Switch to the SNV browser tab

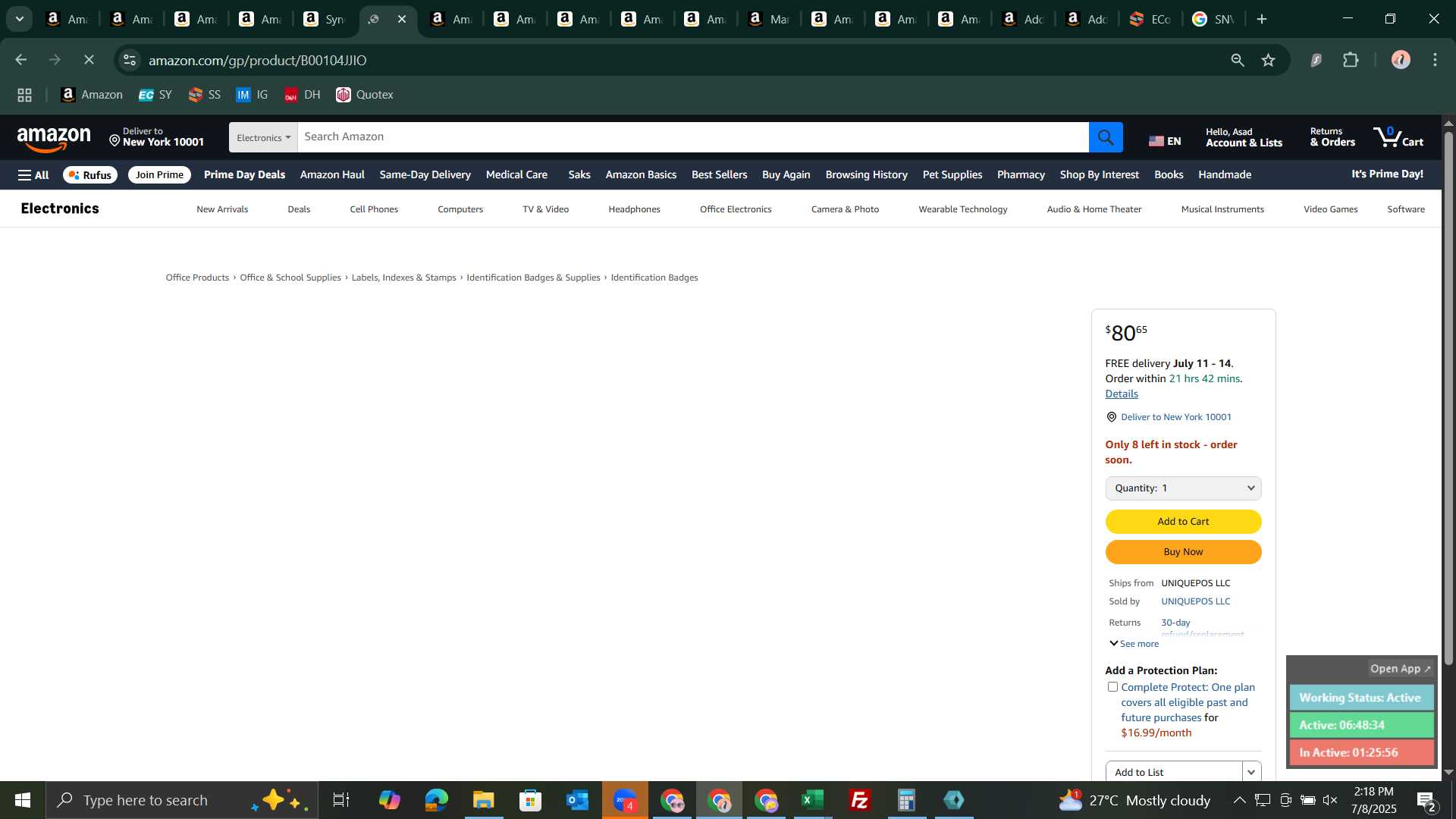(x=1214, y=20)
